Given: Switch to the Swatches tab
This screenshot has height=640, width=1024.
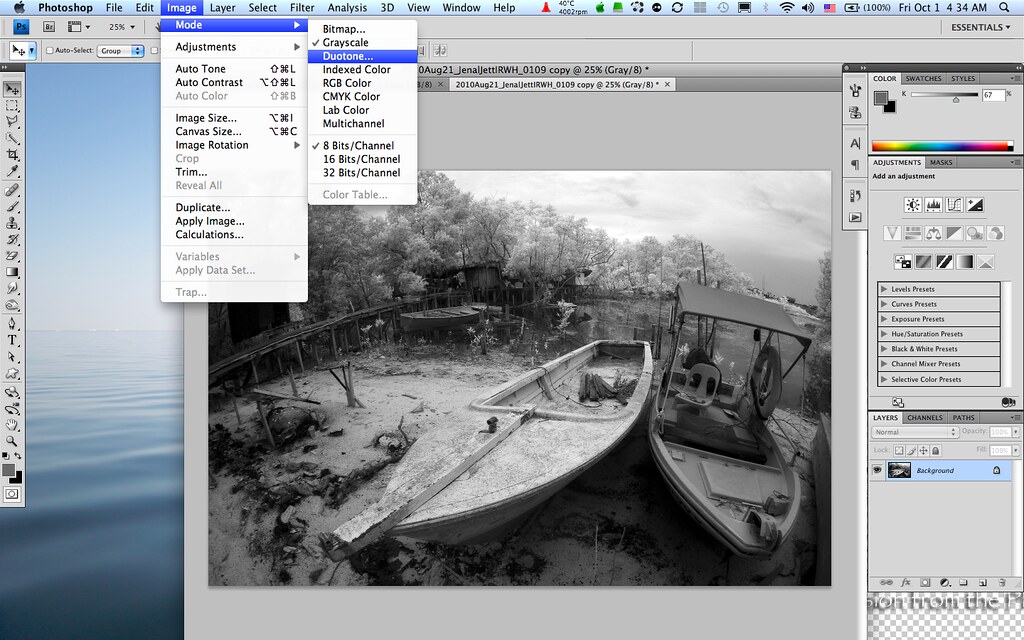Looking at the screenshot, I should pyautogui.click(x=923, y=78).
